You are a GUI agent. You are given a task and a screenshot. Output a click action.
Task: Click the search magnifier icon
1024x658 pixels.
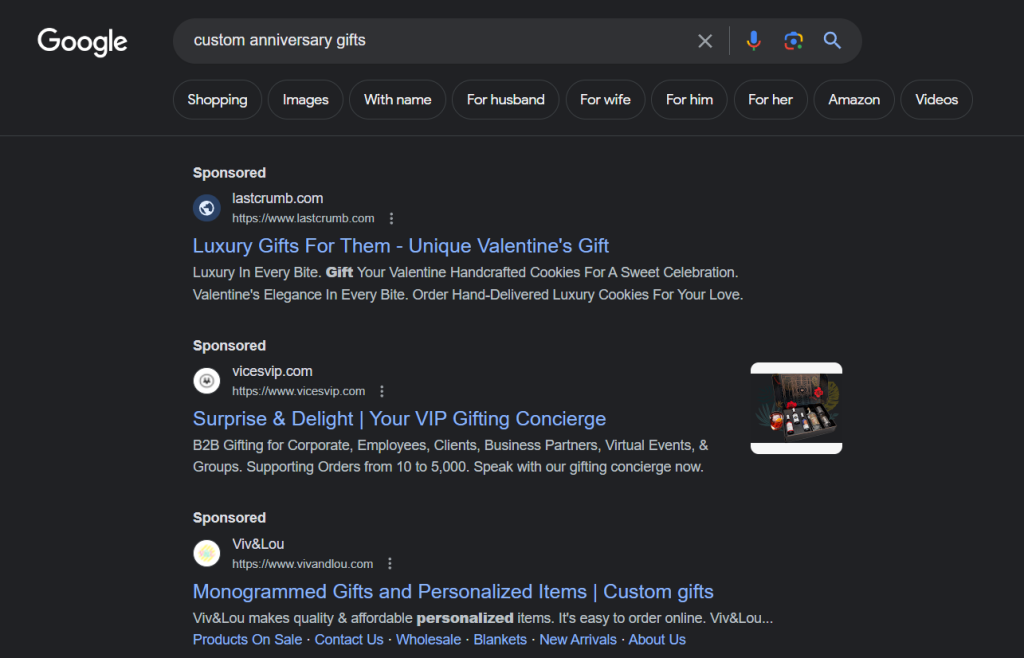832,40
